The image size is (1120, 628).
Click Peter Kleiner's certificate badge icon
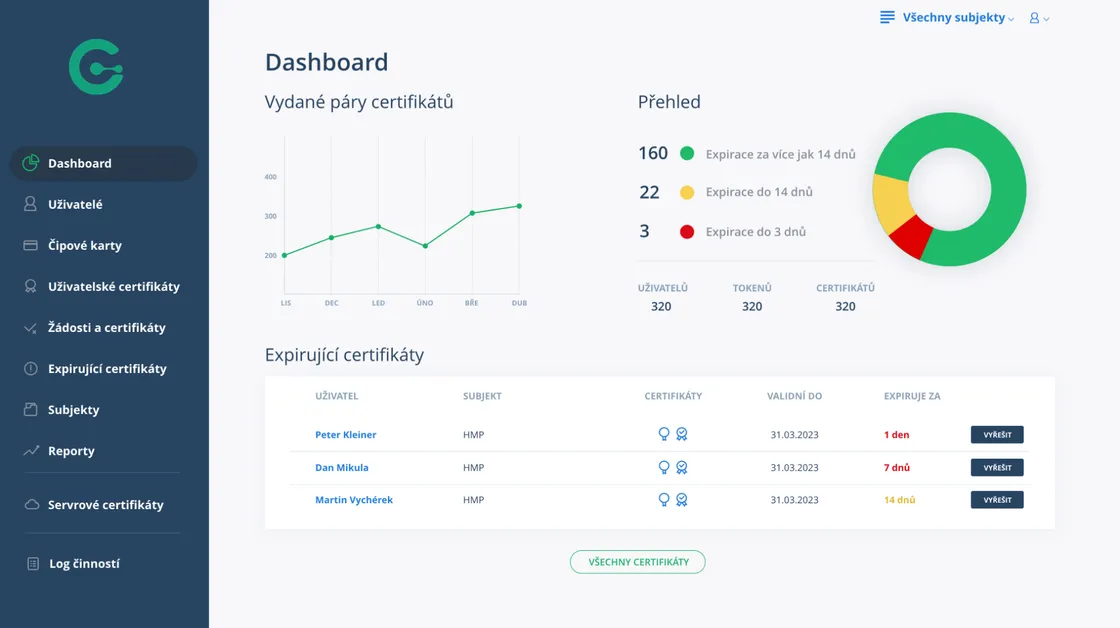(x=682, y=435)
